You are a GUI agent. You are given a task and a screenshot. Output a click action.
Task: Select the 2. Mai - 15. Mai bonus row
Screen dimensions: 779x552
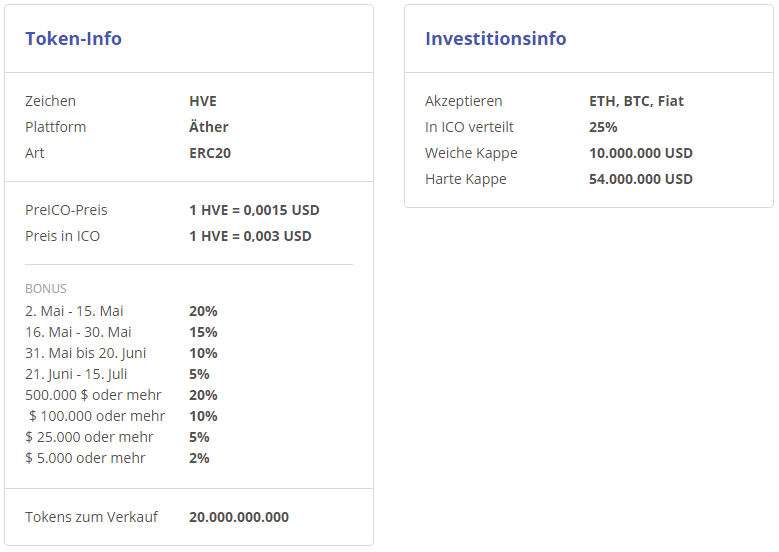(x=121, y=311)
